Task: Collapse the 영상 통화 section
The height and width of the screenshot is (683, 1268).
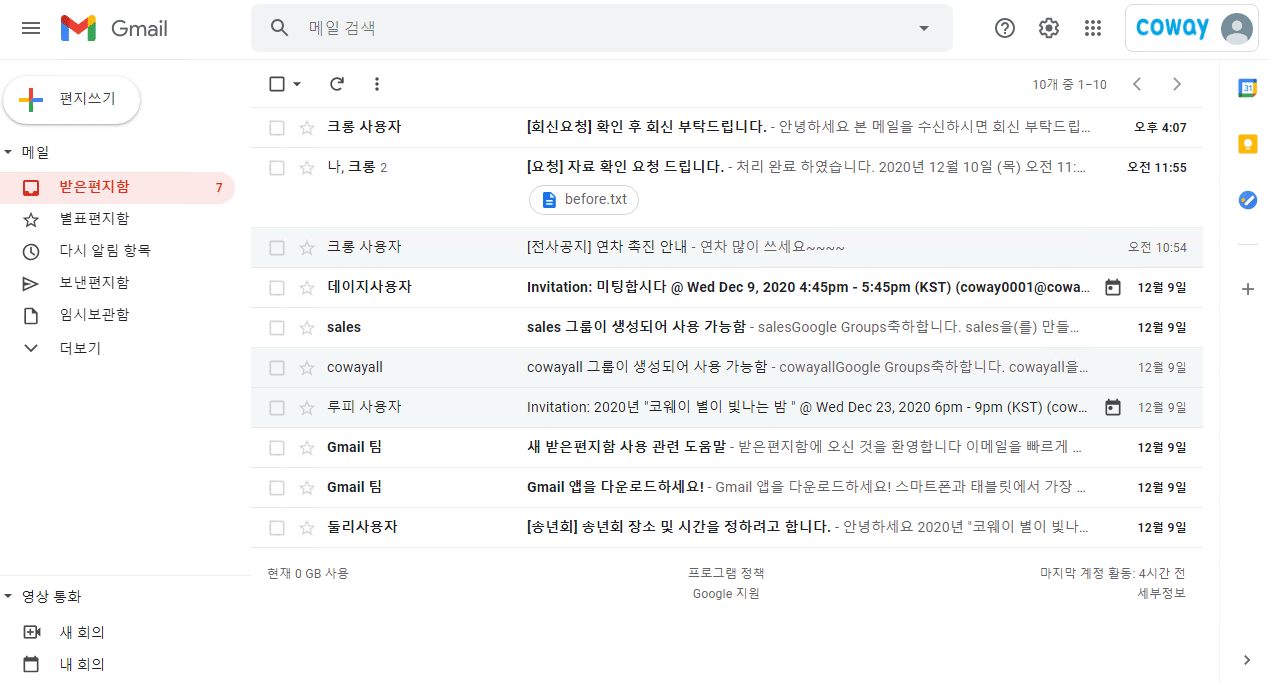Action: point(9,597)
